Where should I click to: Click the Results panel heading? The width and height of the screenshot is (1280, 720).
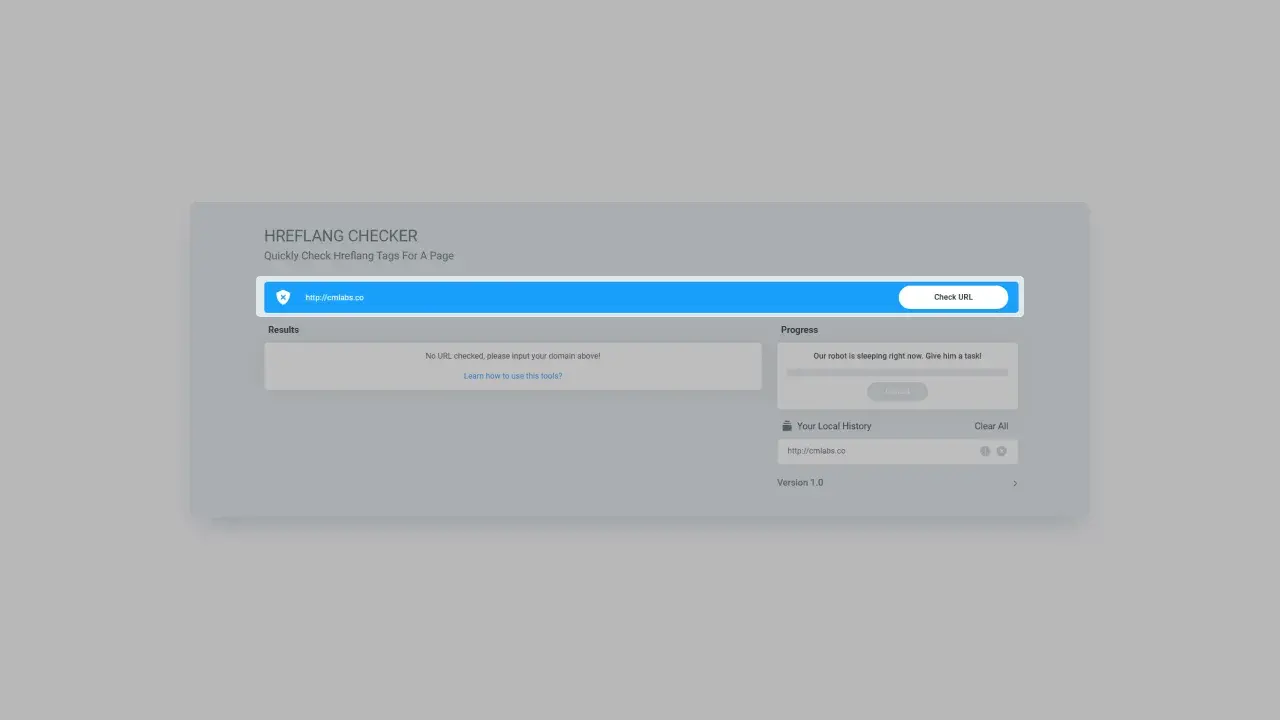[283, 329]
